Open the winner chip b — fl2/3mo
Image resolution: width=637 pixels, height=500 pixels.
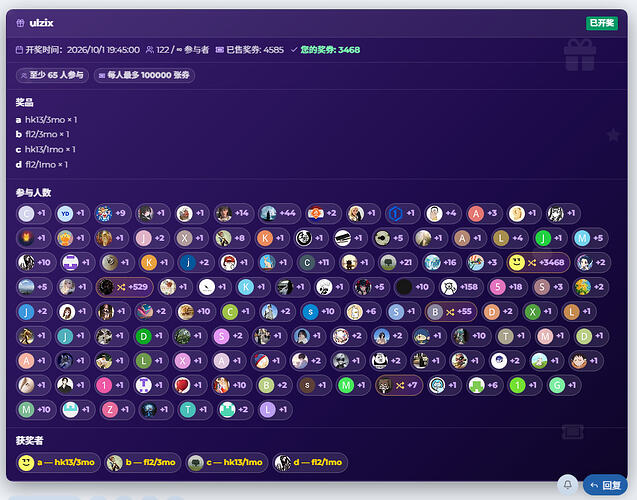[x=143, y=463]
